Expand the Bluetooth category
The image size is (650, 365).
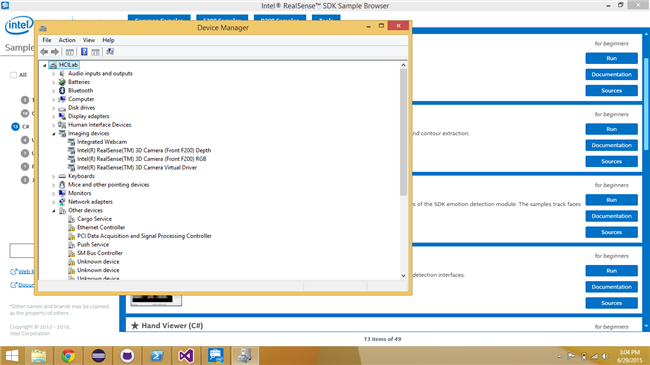pos(53,91)
